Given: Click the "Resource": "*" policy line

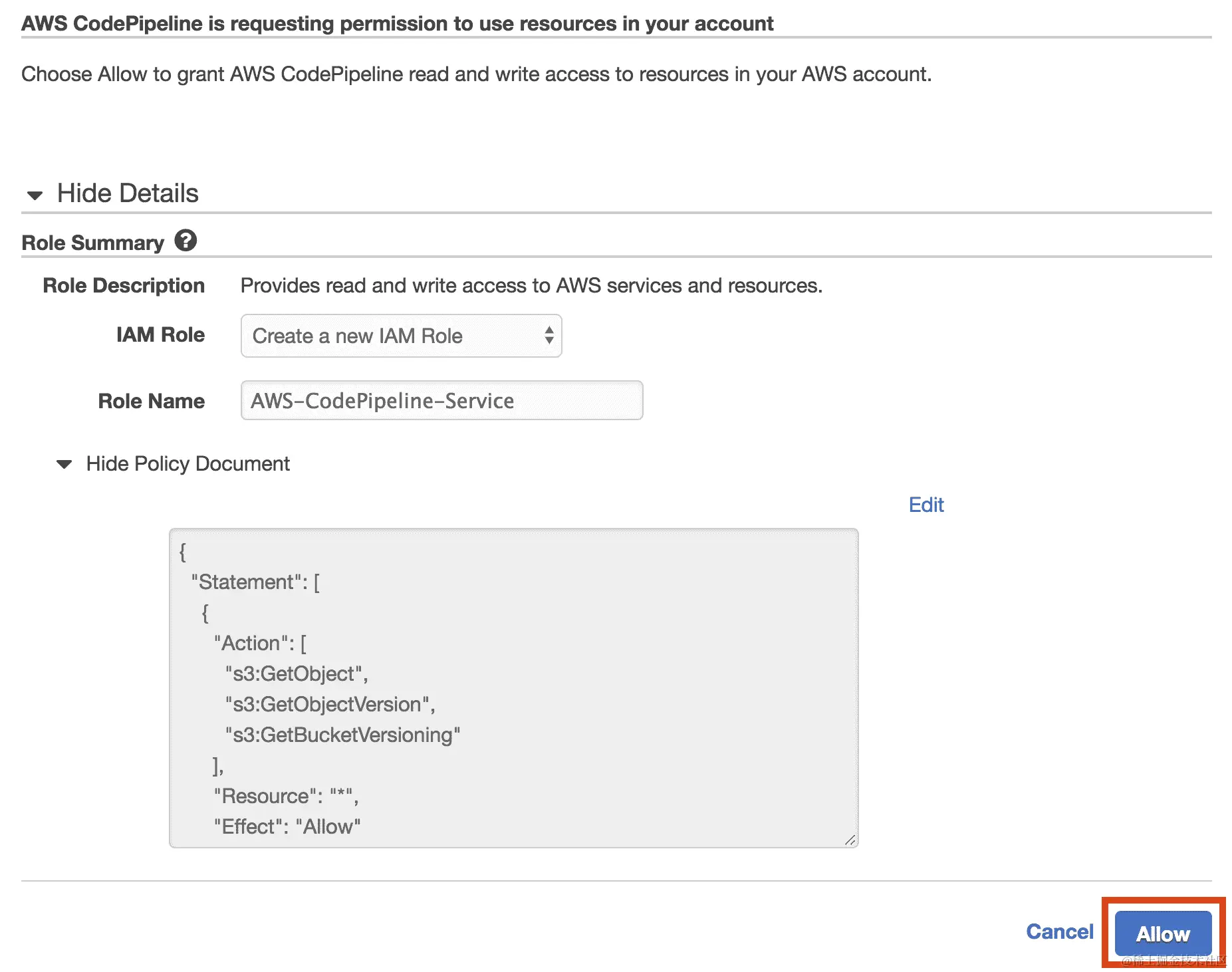Looking at the screenshot, I should point(286,796).
